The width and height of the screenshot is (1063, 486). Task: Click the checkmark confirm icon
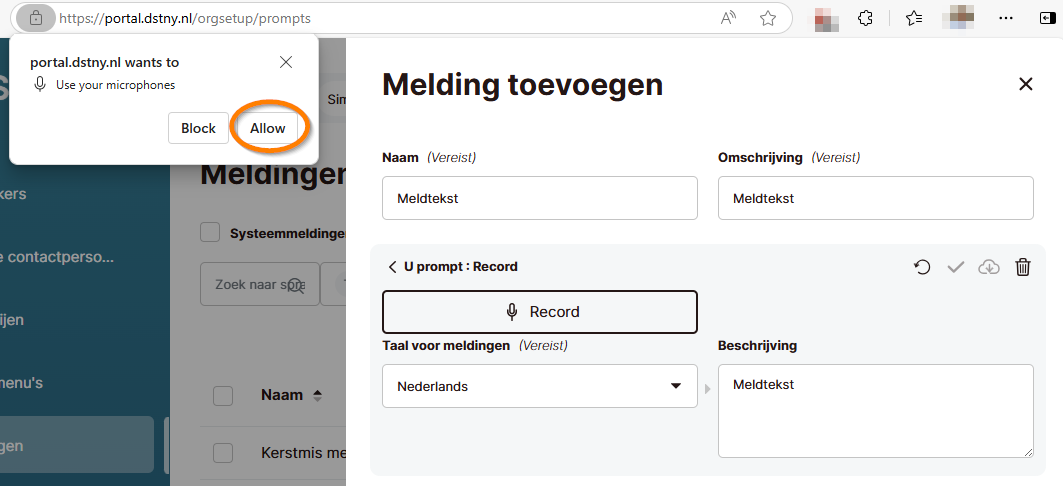point(955,267)
